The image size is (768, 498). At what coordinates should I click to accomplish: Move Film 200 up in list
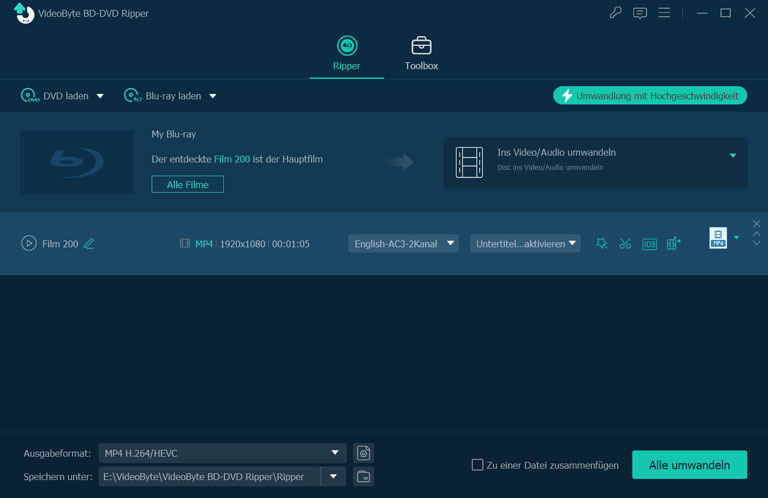[756, 234]
